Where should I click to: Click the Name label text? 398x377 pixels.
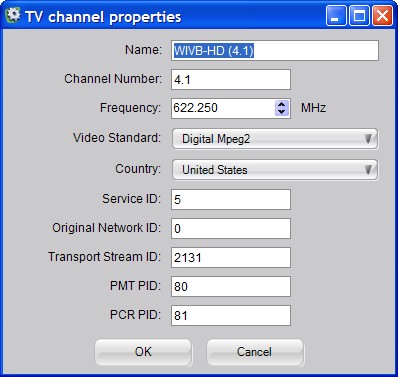(x=143, y=50)
